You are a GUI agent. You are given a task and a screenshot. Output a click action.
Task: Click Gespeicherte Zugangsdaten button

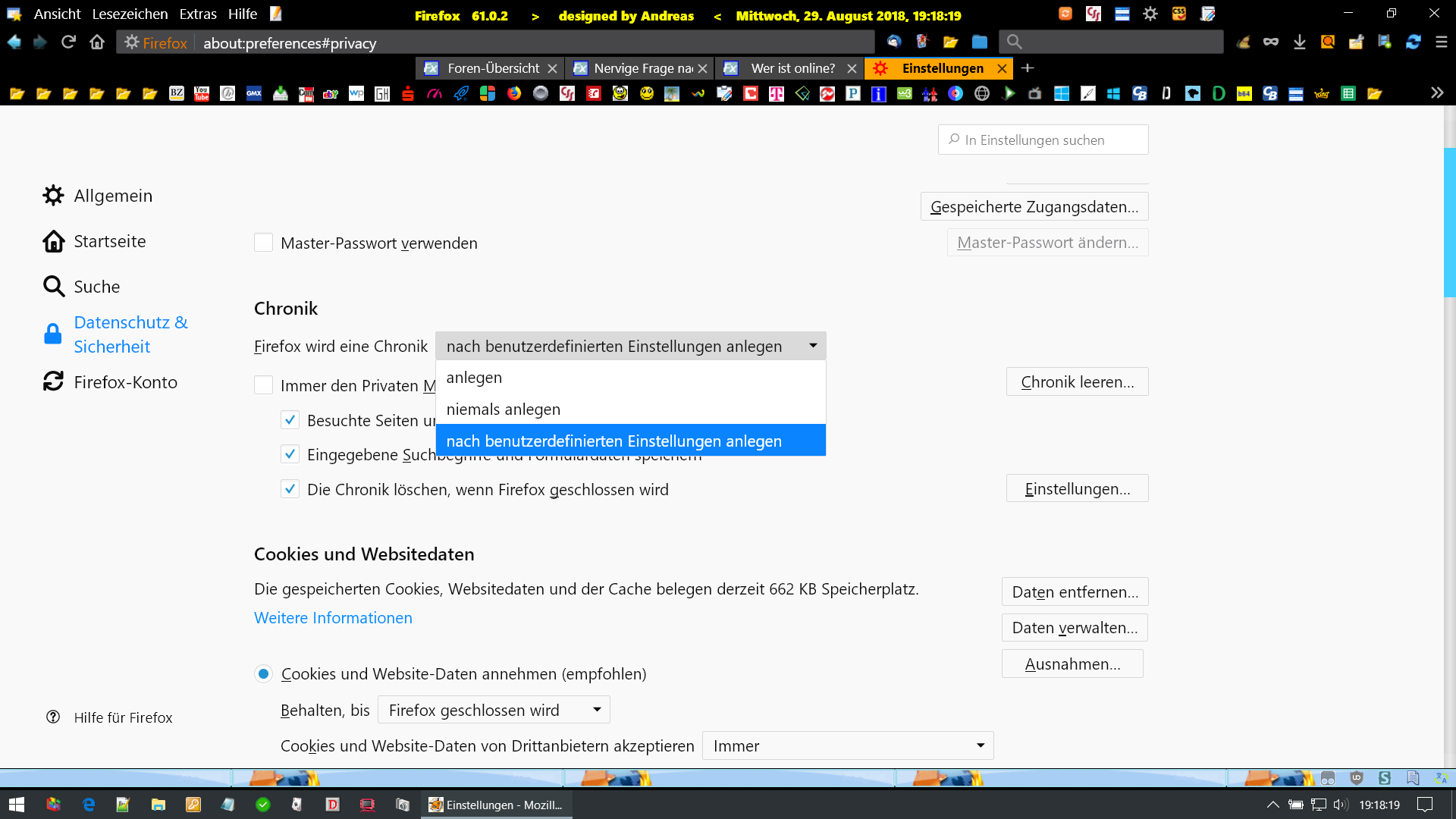pyautogui.click(x=1034, y=207)
